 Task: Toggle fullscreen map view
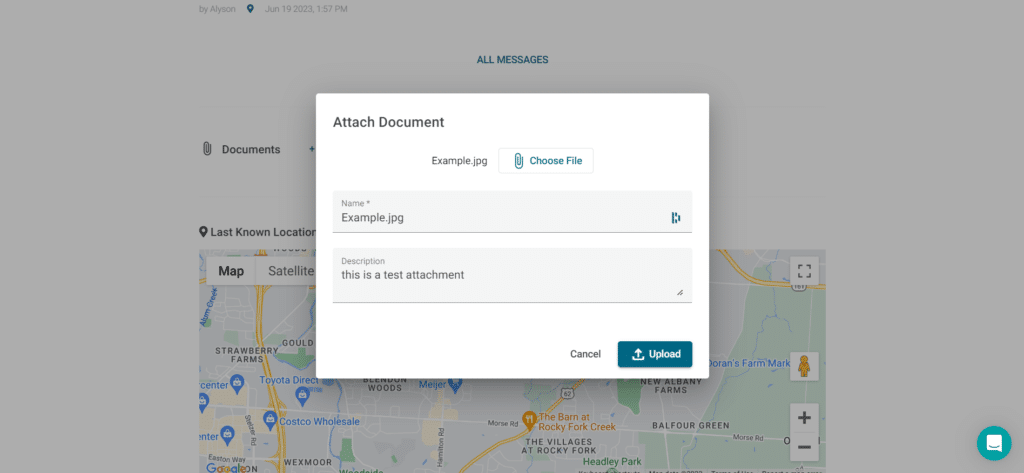click(804, 271)
